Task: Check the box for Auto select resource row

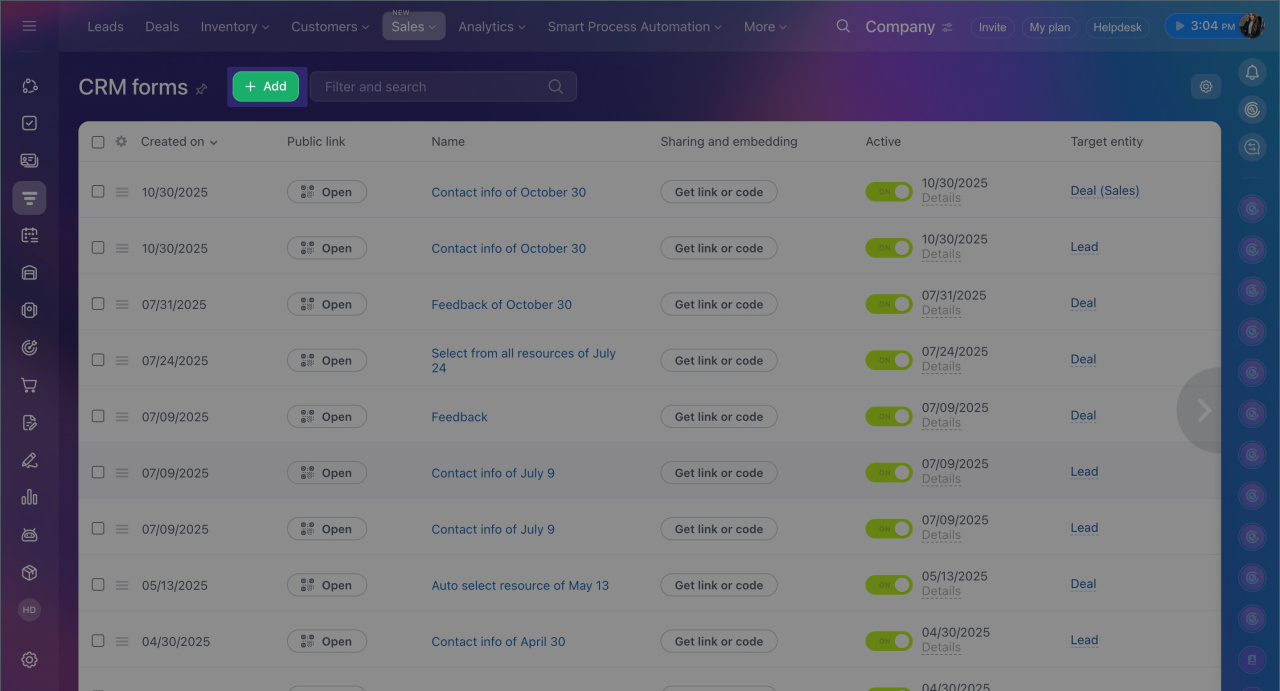Action: tap(98, 584)
